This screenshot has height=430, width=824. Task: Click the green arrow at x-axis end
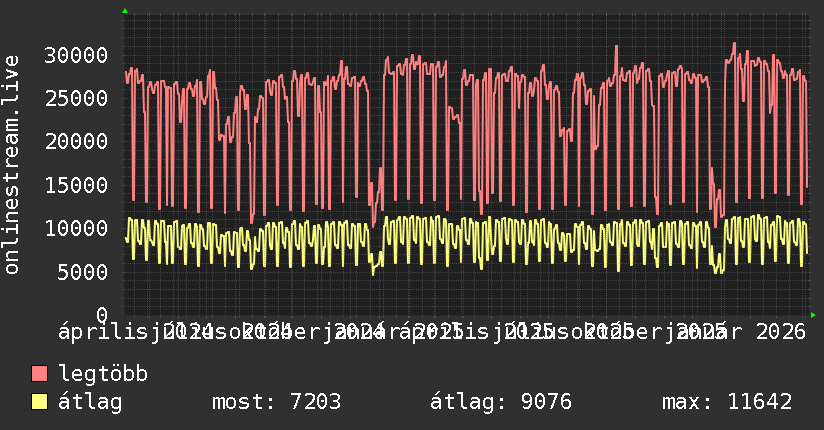814,315
